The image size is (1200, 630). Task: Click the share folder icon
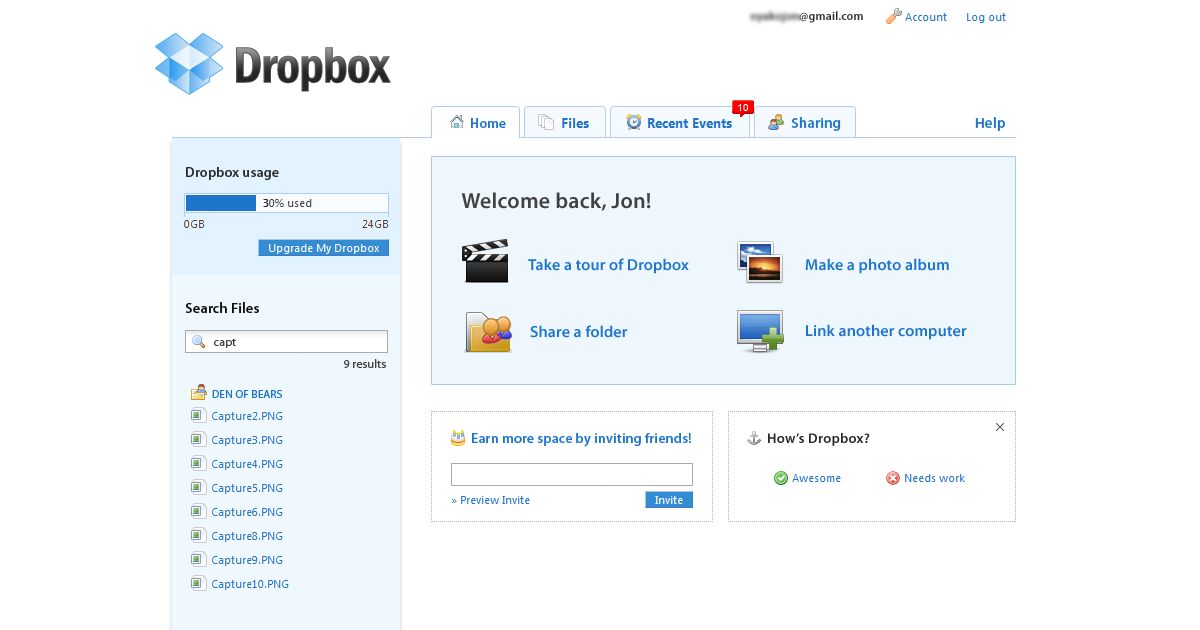tap(488, 332)
